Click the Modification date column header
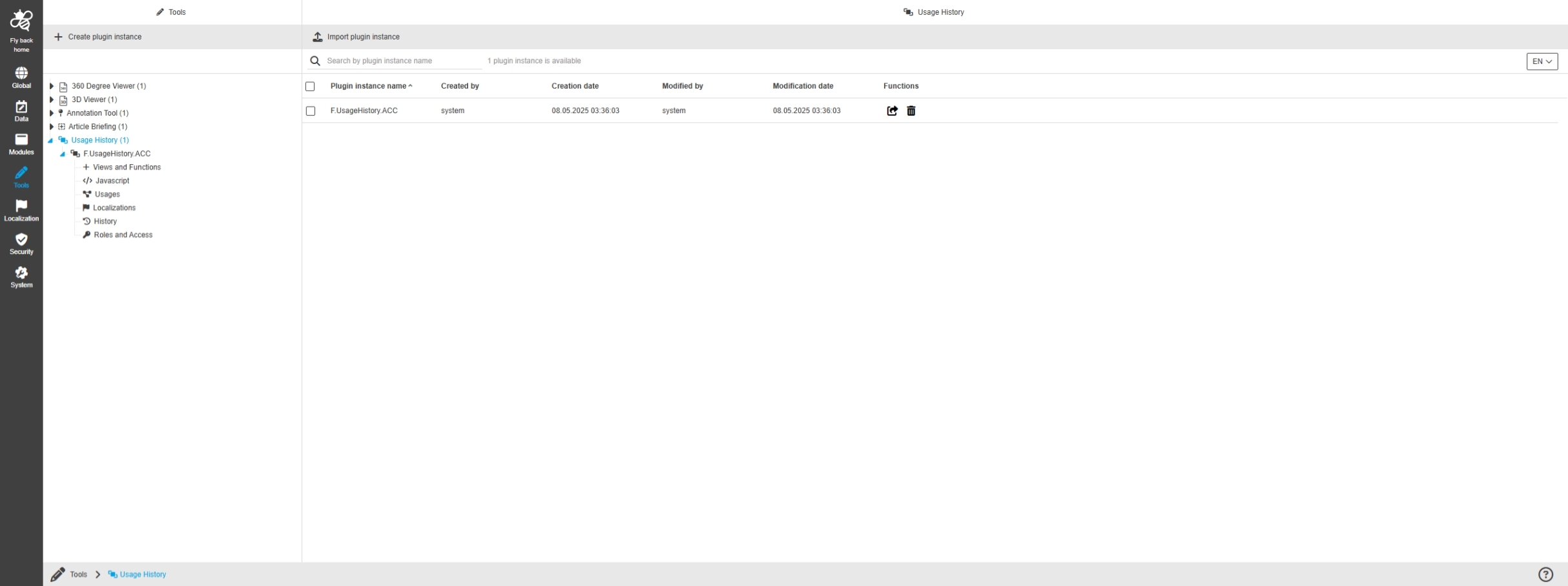The height and width of the screenshot is (586, 1568). (x=803, y=86)
